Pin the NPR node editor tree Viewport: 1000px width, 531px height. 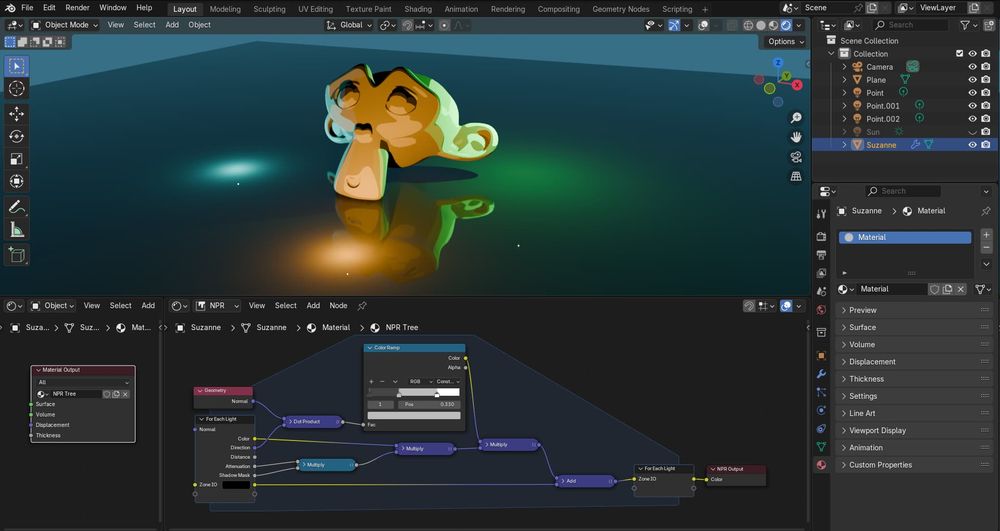[x=362, y=306]
